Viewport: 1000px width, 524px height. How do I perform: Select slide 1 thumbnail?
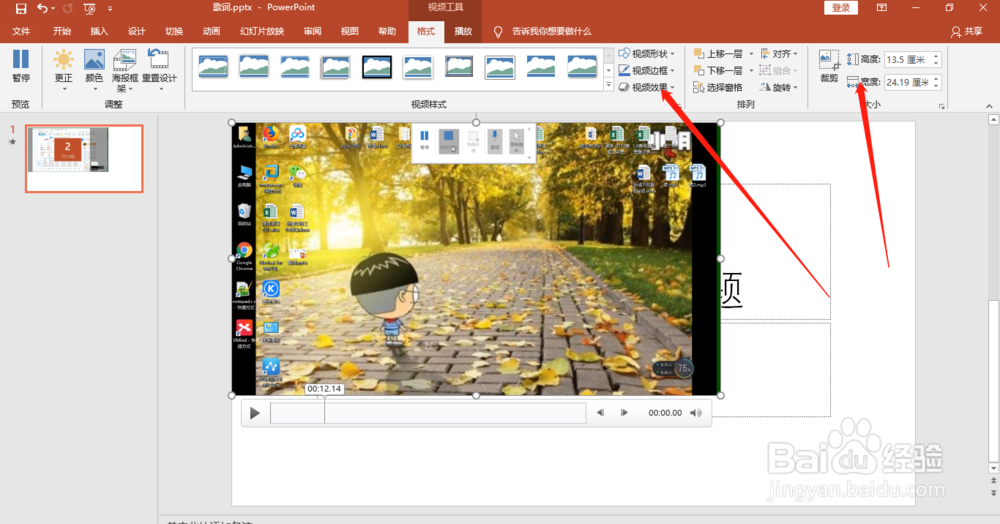pos(84,158)
